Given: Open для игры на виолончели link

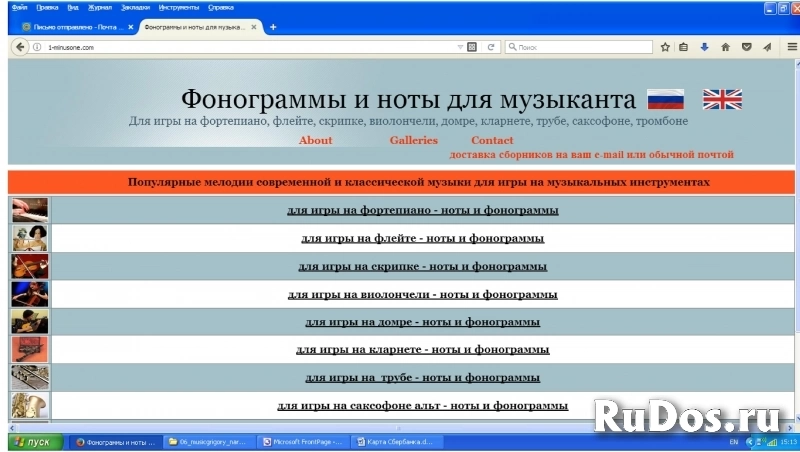Looking at the screenshot, I should click(422, 294).
